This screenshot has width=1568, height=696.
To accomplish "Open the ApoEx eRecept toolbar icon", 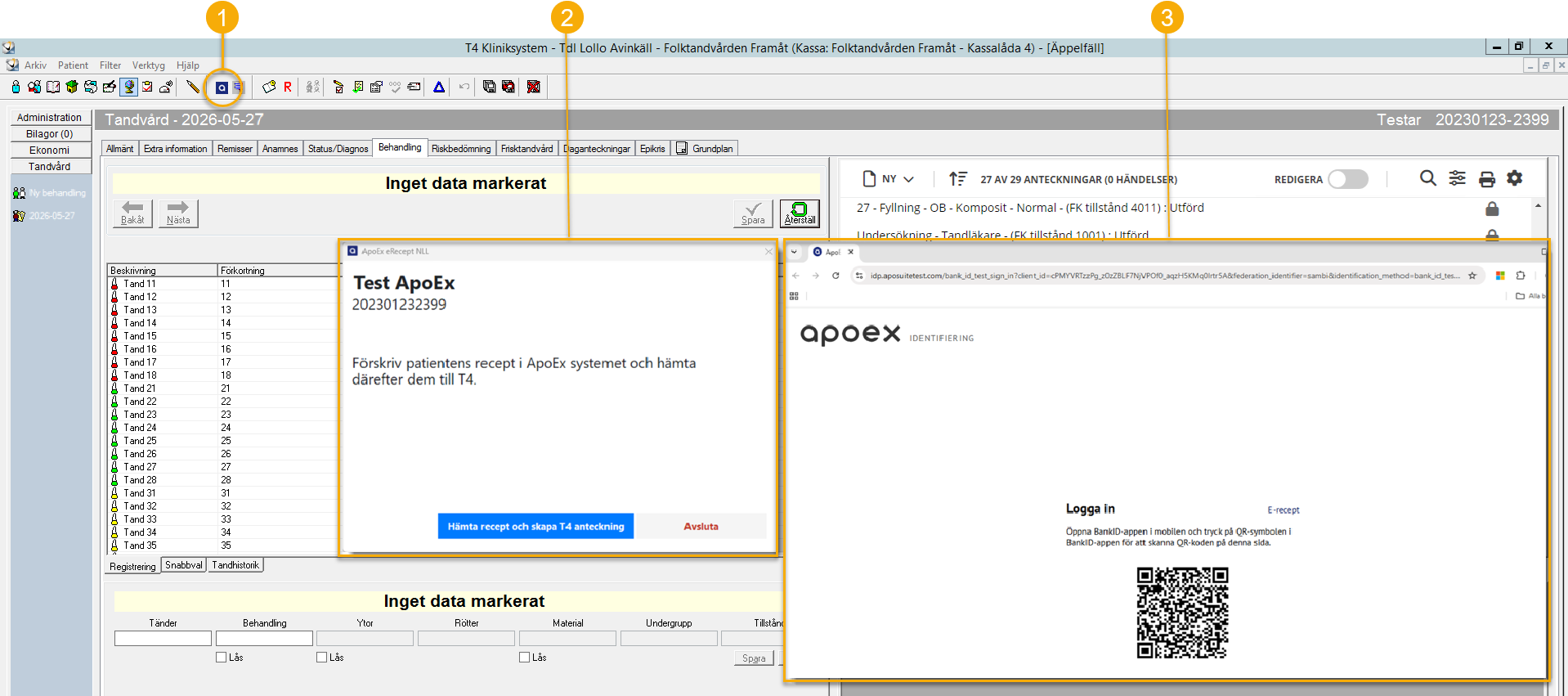I will coord(222,87).
